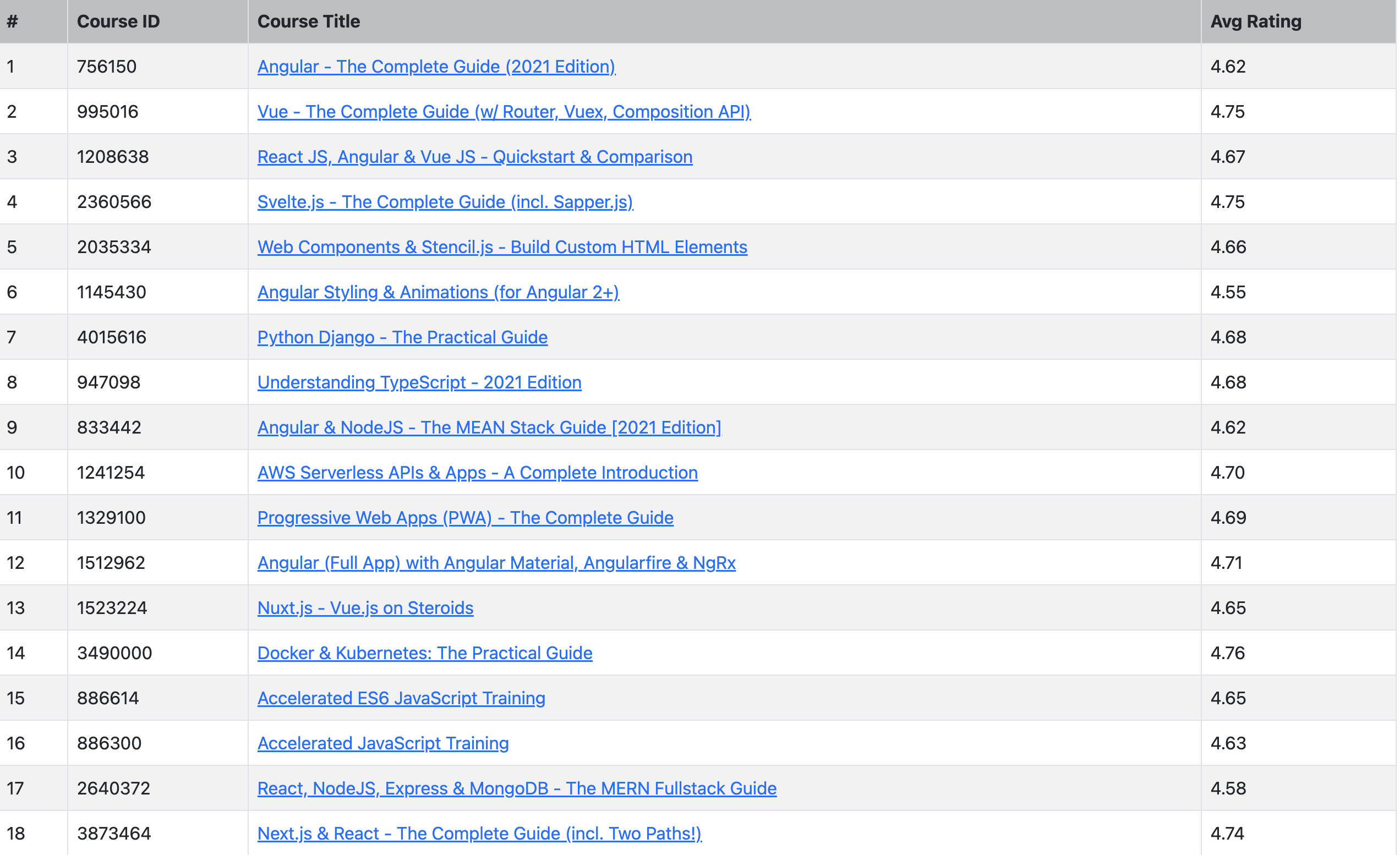This screenshot has width=1400, height=855.
Task: Open Svelte.js - The Complete Guide course
Action: click(445, 202)
